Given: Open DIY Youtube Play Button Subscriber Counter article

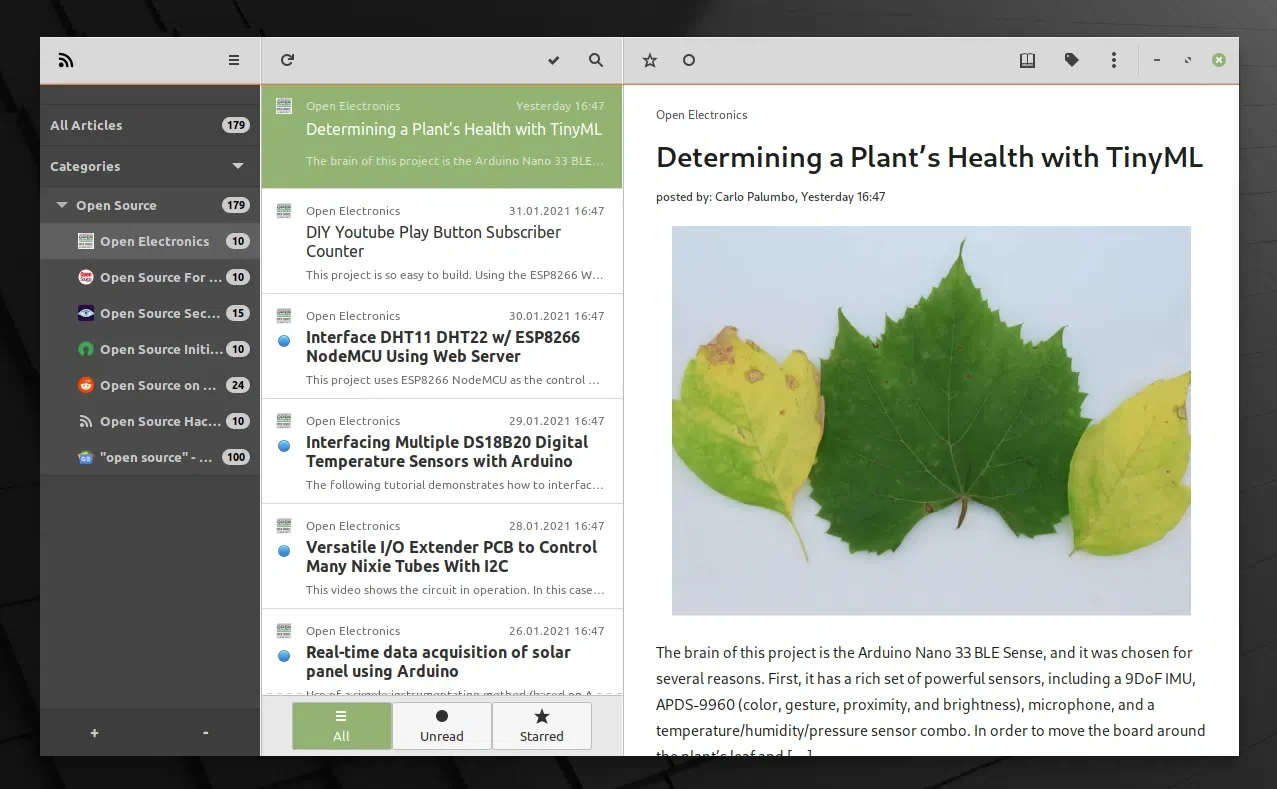Looking at the screenshot, I should 433,241.
